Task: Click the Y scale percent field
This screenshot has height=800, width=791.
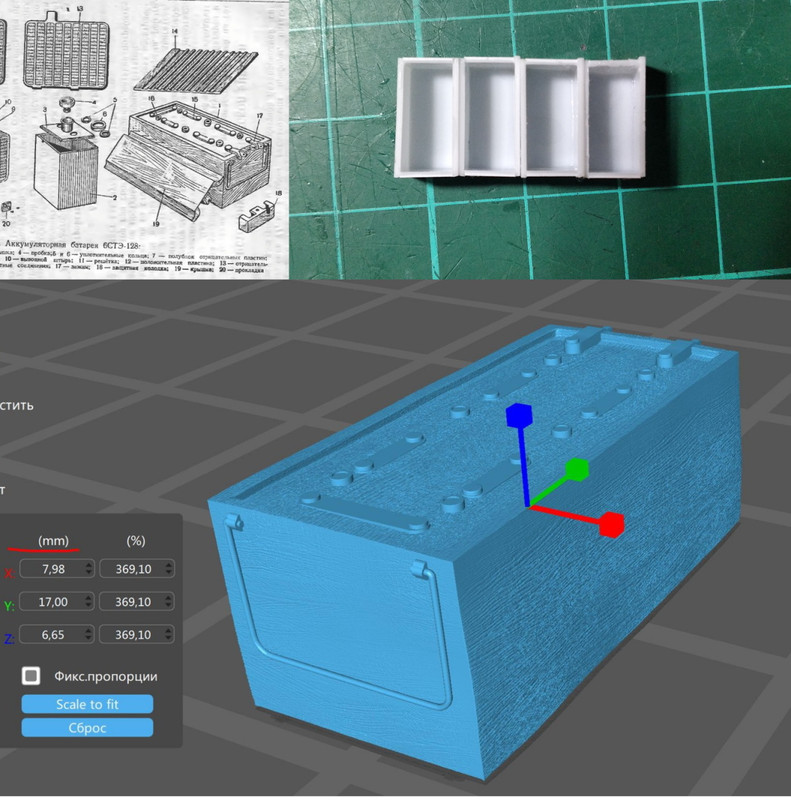Action: 137,602
